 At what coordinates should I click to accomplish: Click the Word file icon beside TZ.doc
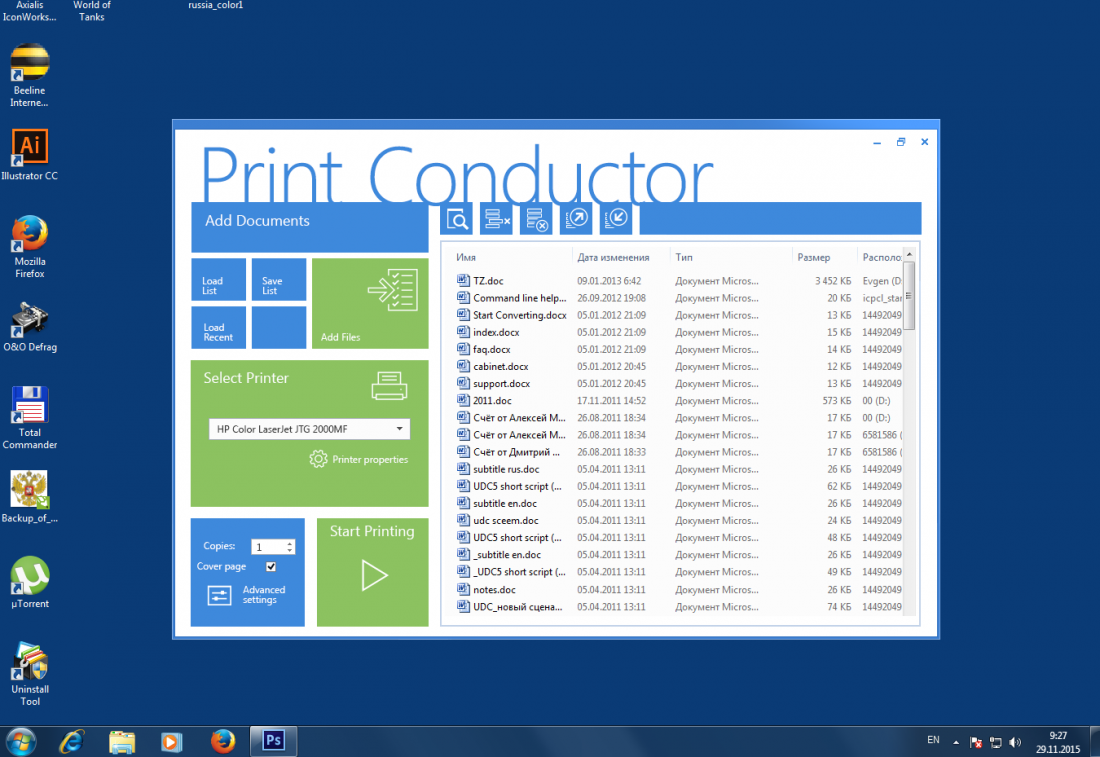click(463, 280)
